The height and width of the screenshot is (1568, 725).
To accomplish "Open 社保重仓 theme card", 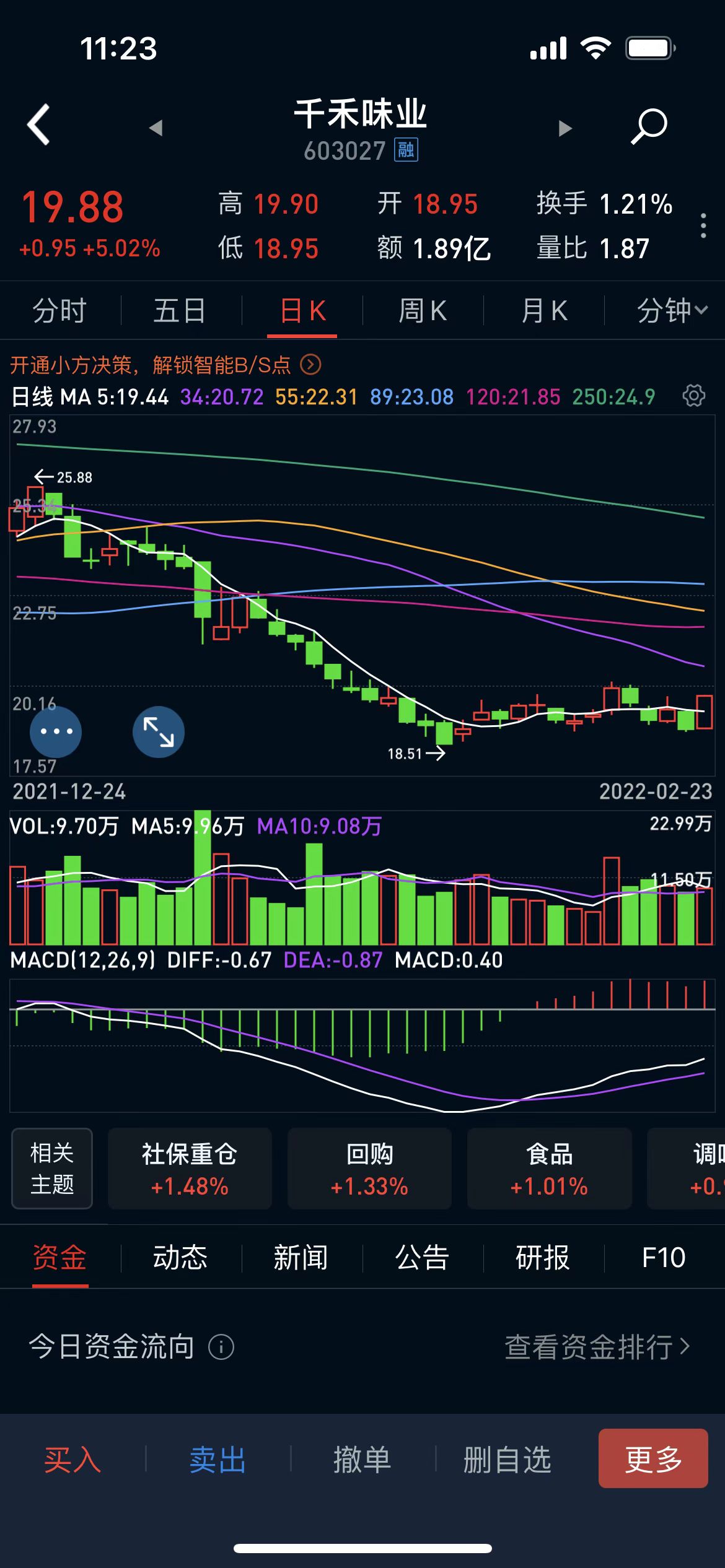I will (x=190, y=1168).
